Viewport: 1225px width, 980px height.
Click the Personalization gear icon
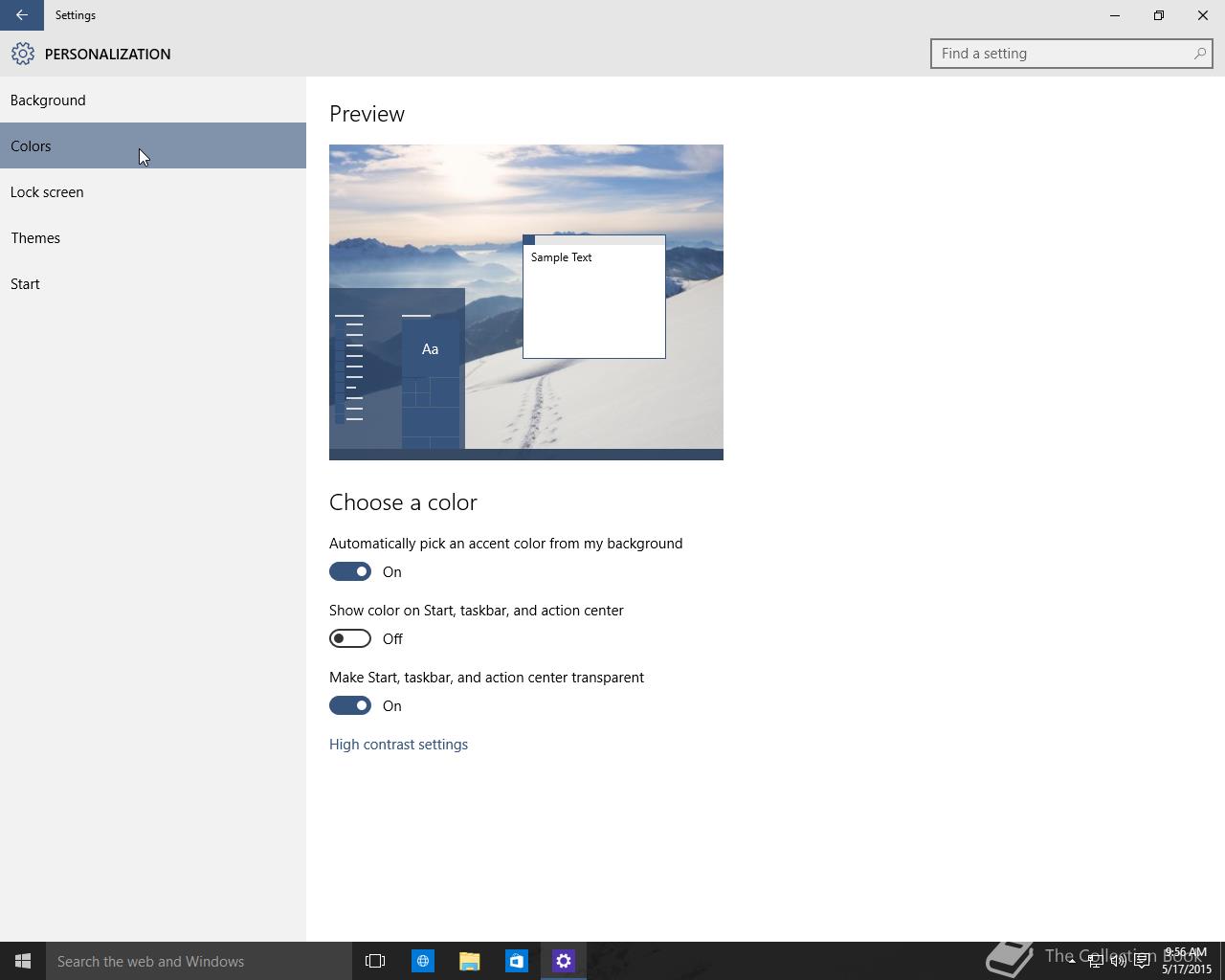pos(23,54)
